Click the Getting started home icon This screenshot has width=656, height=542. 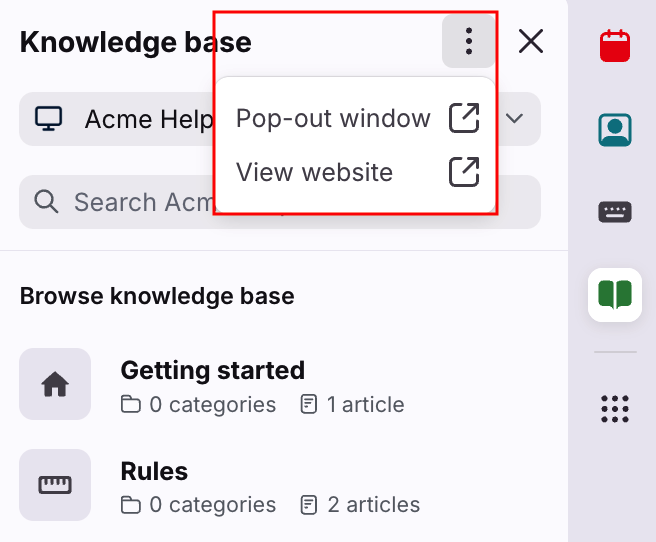(55, 384)
